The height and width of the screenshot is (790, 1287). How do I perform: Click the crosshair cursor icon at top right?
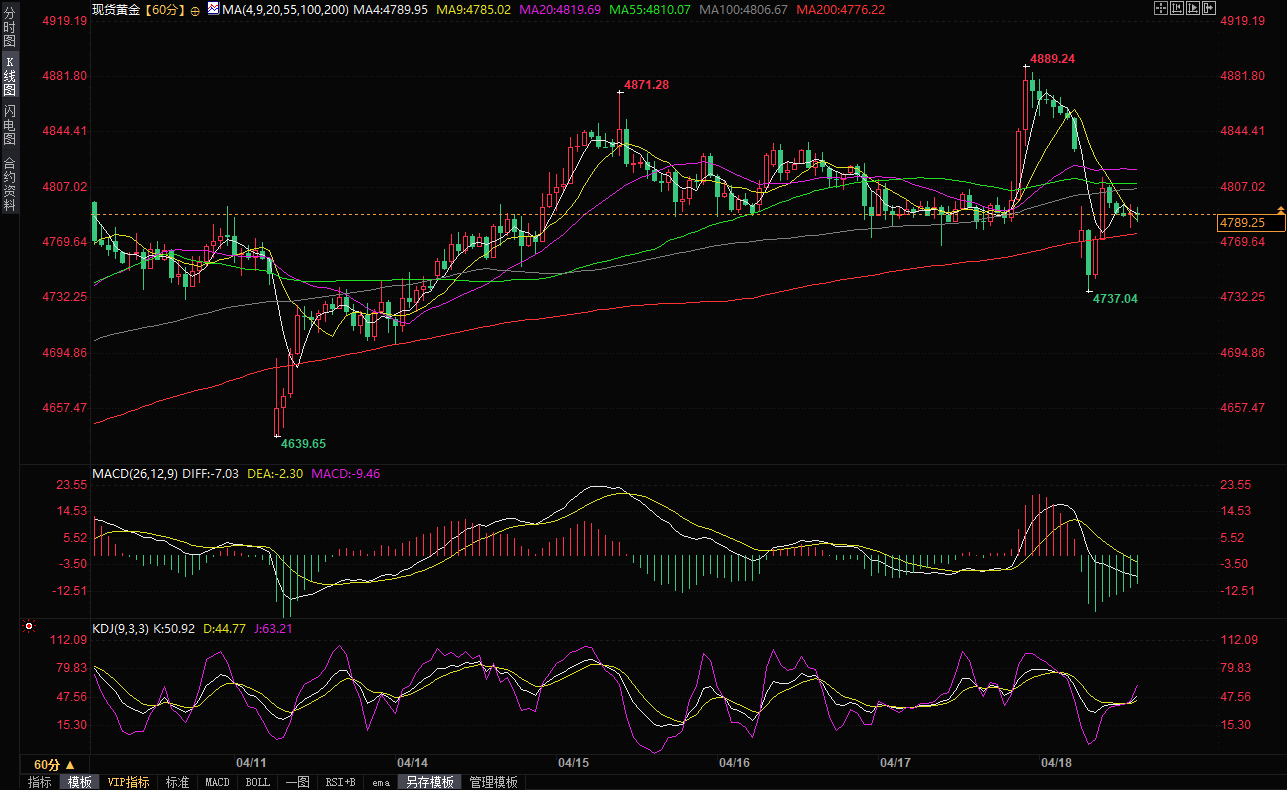[x=1161, y=9]
